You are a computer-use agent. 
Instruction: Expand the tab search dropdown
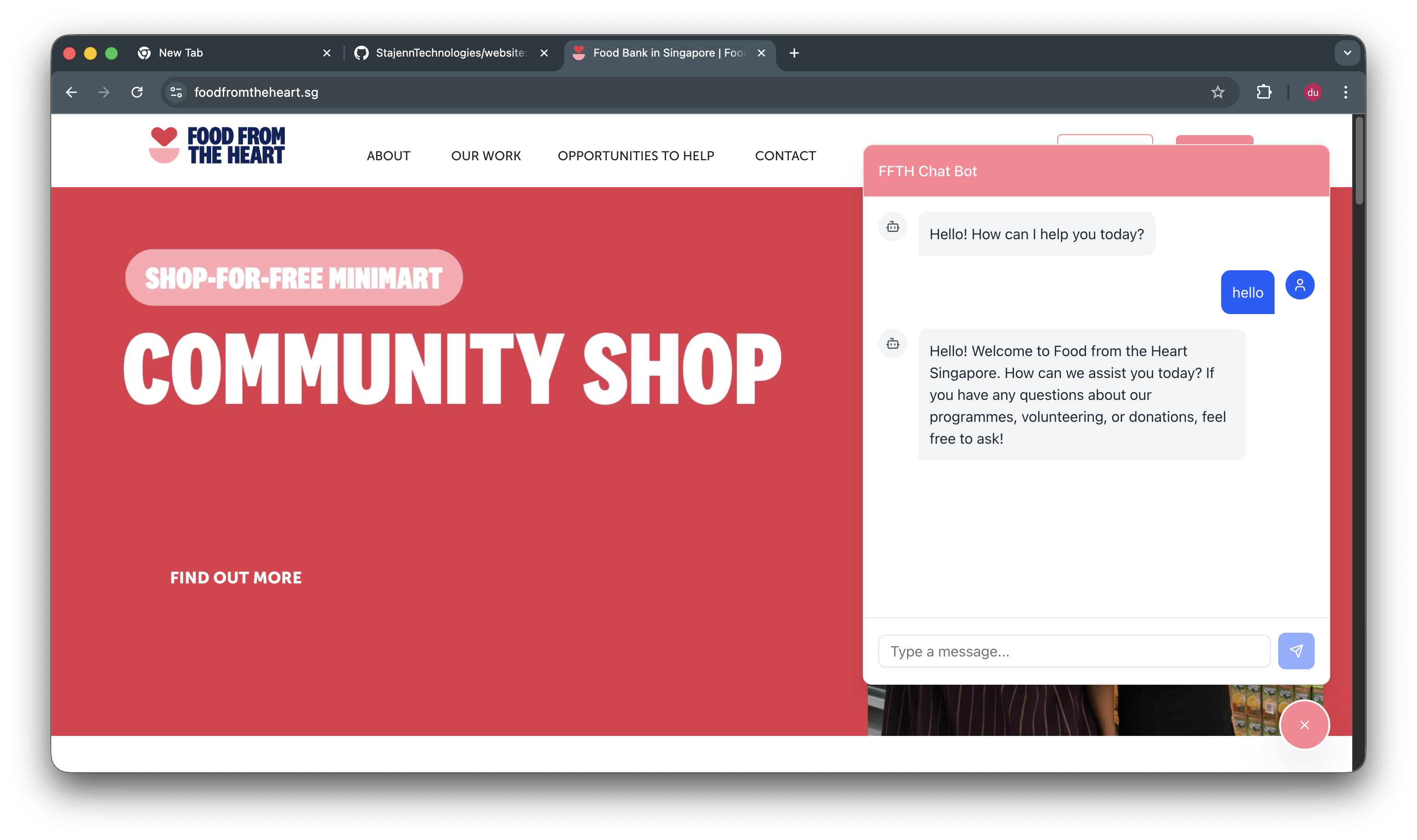coord(1348,52)
